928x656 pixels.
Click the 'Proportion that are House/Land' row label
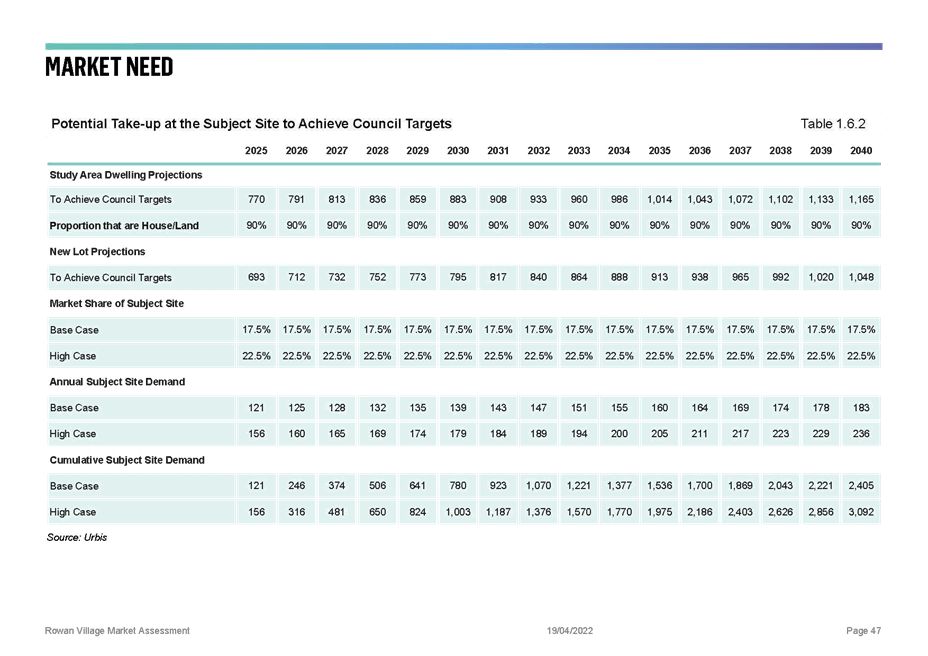(x=124, y=226)
